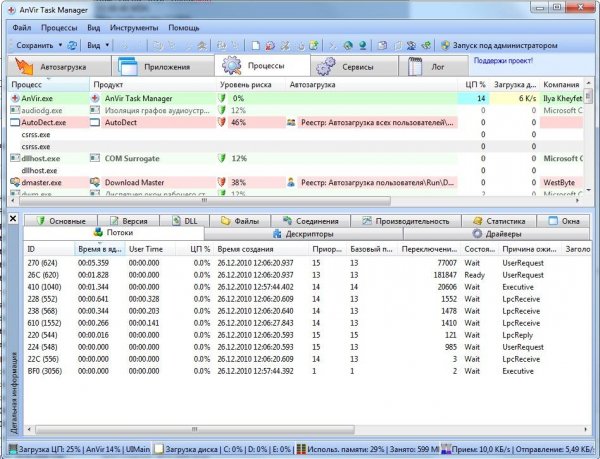Open the Соединения details tab
Viewport: 600px width, 459px height.
310,221
